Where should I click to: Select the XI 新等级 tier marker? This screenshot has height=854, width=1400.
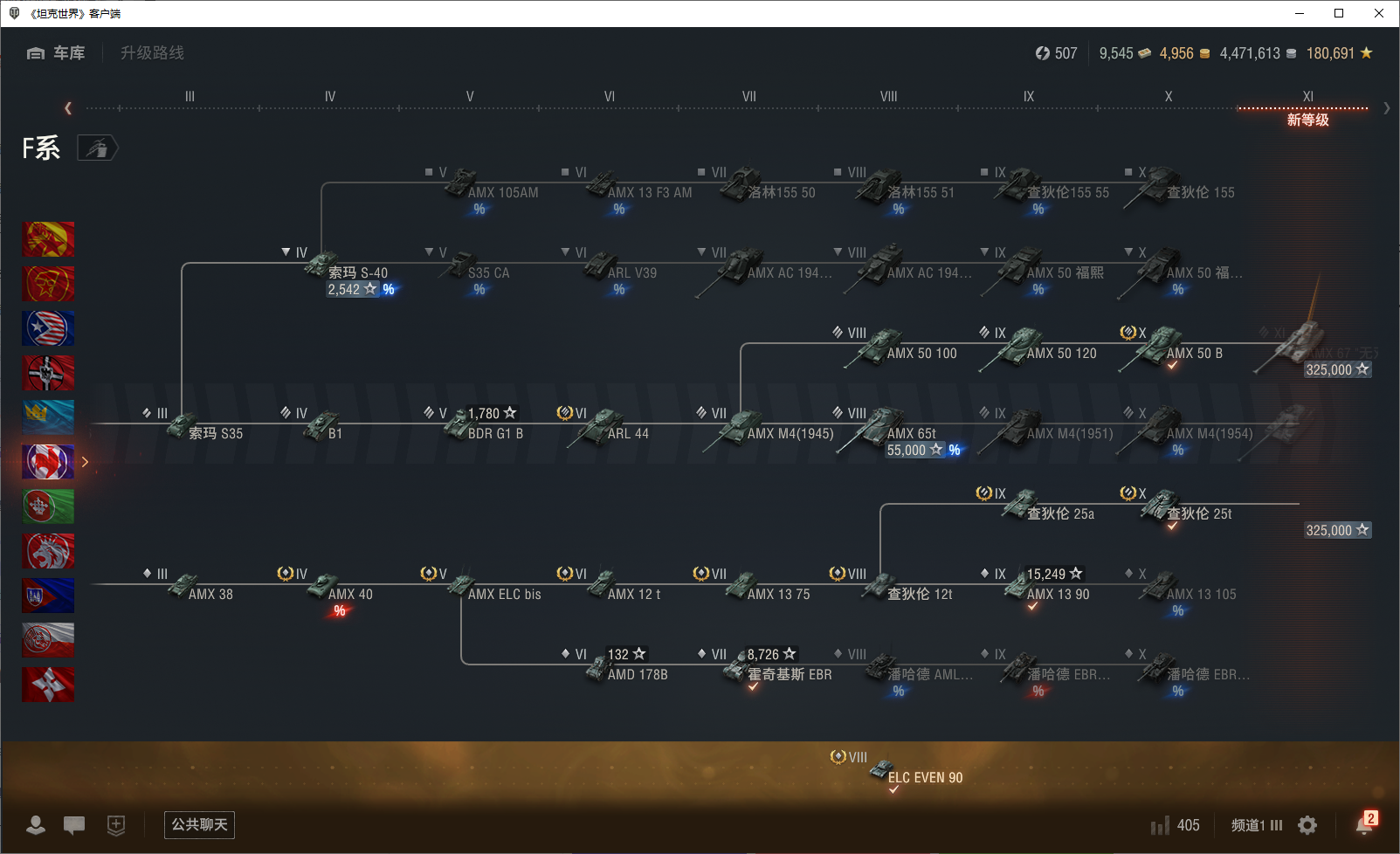[x=1307, y=109]
